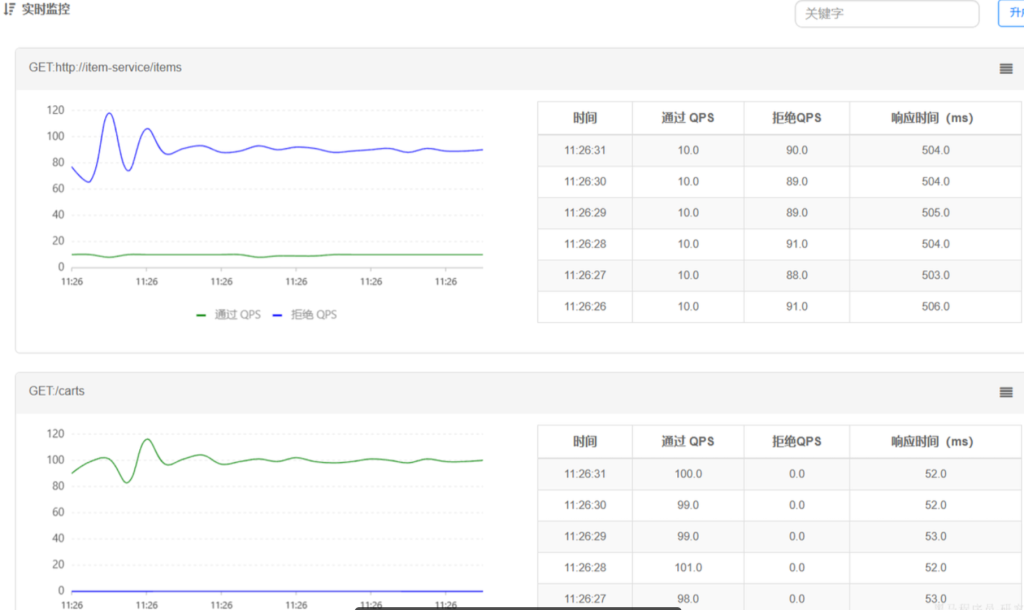Click the 实时监控 page heading text
This screenshot has height=610, width=1024.
point(46,9)
